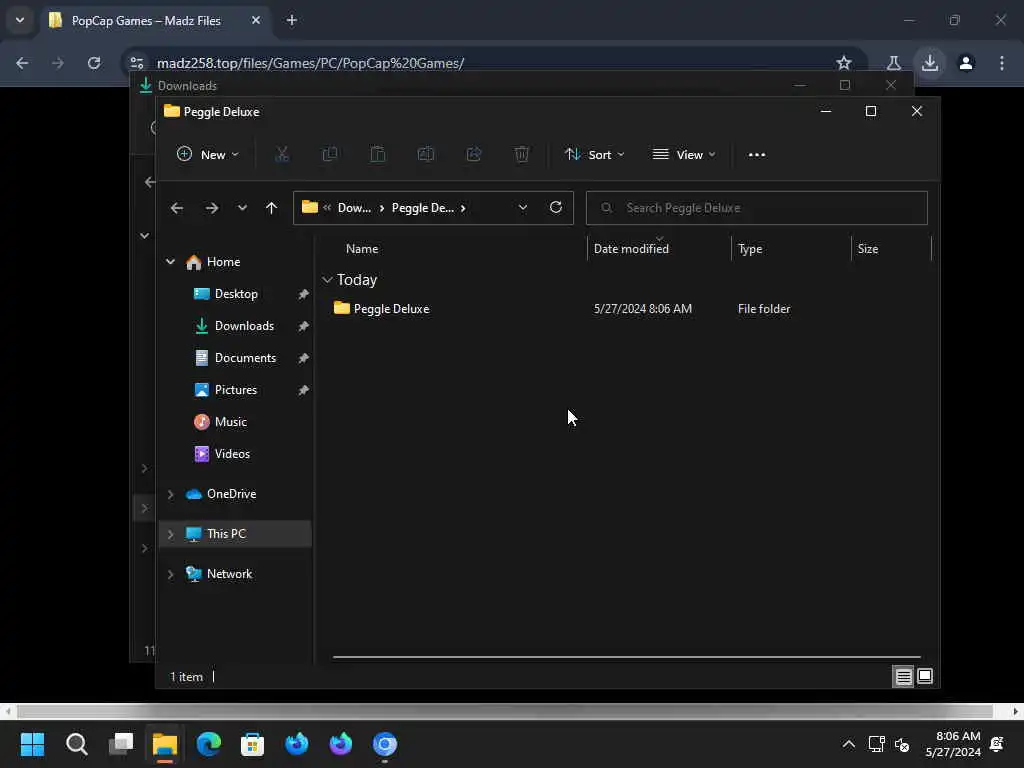Open Chrome three-dot menu
Viewport: 1024px width, 768px height.
(x=1002, y=63)
